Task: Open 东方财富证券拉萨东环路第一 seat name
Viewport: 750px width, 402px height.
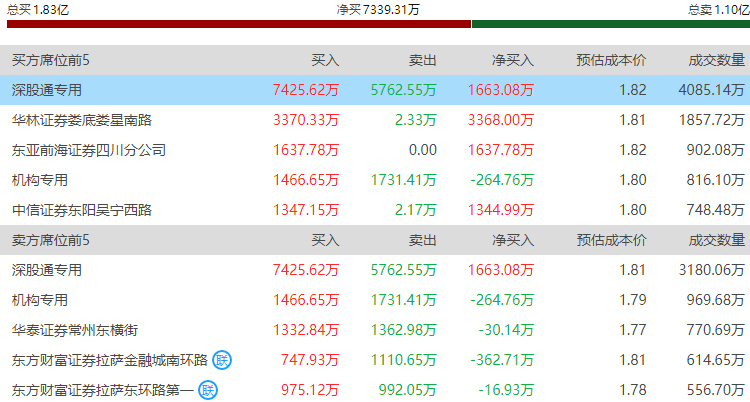Action: coord(103,390)
